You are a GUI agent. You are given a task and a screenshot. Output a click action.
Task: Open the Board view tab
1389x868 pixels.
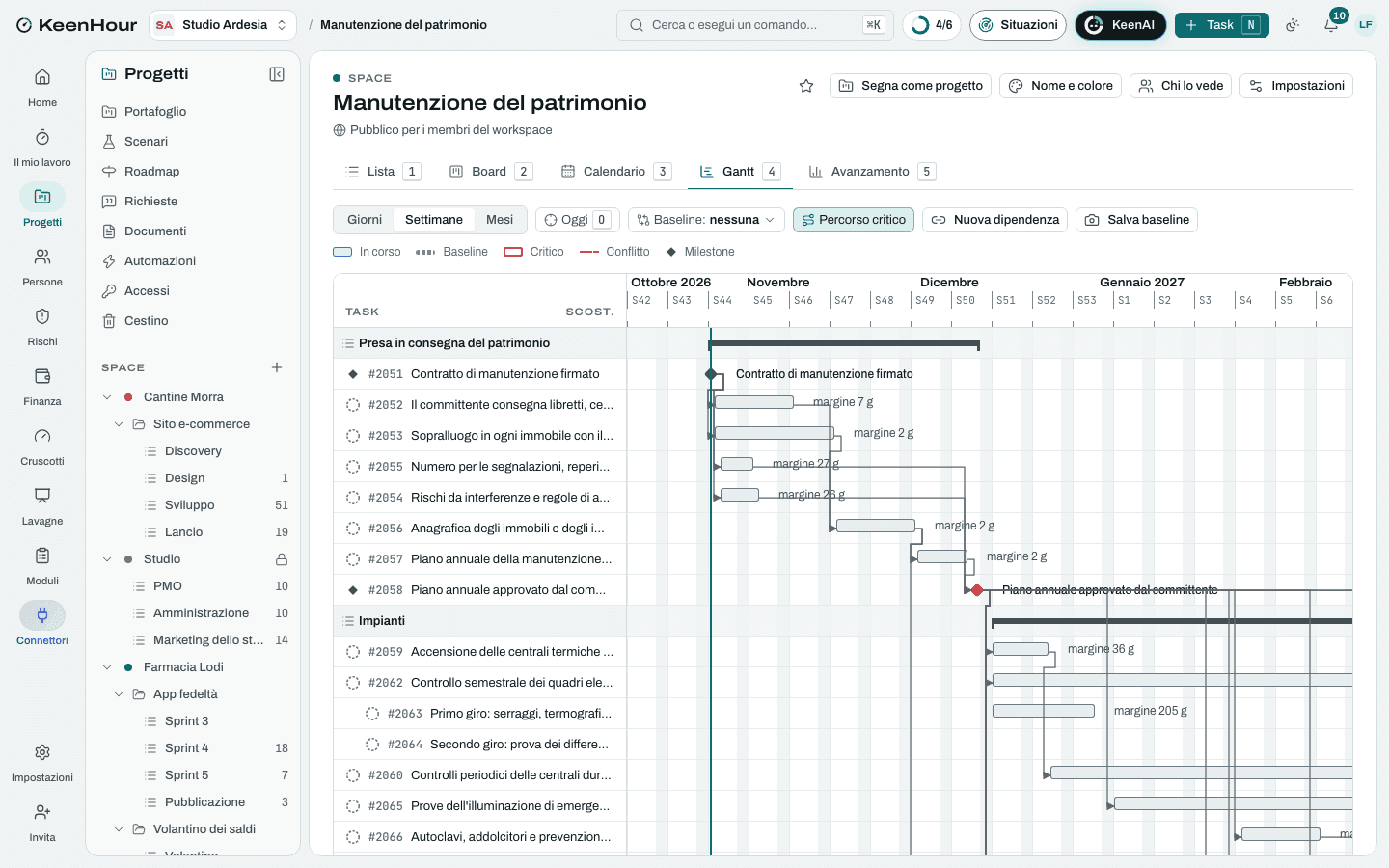491,172
